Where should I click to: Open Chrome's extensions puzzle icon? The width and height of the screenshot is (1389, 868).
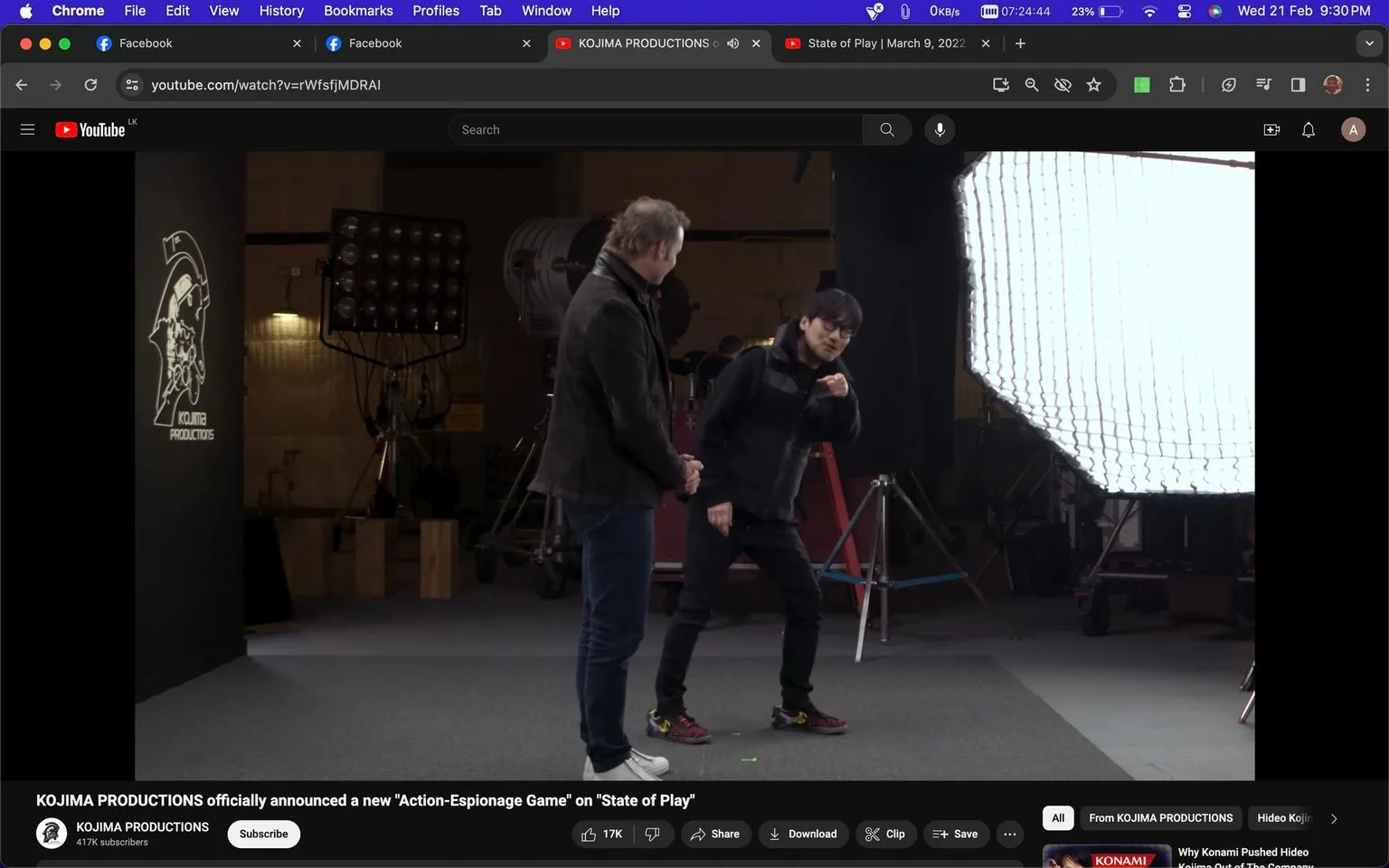pyautogui.click(x=1177, y=84)
